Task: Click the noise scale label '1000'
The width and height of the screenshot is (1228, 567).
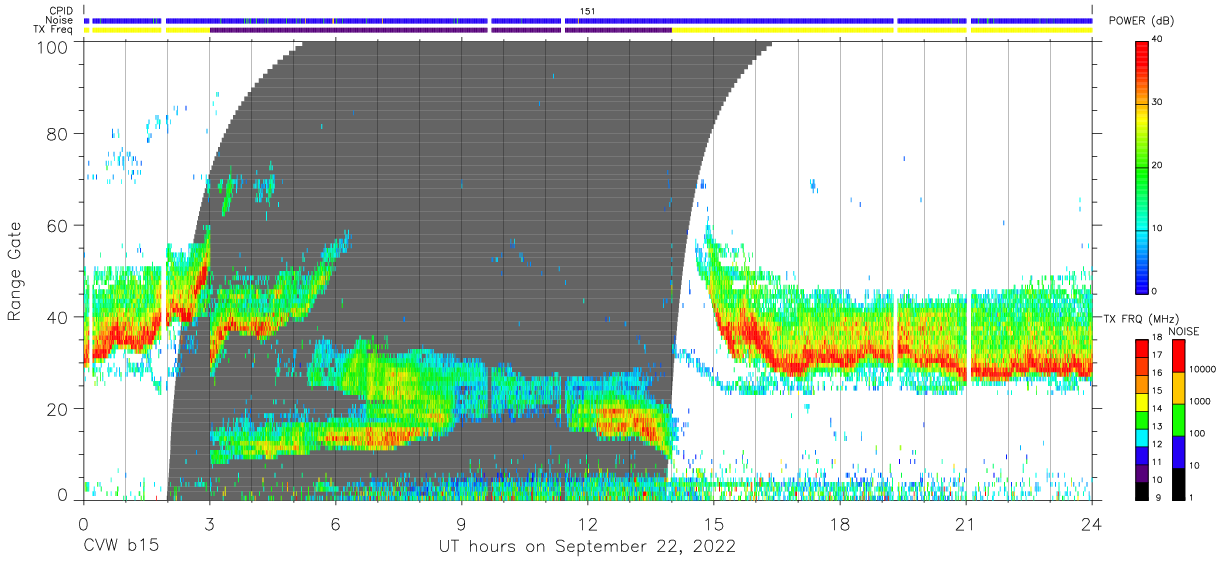Action: [1202, 402]
